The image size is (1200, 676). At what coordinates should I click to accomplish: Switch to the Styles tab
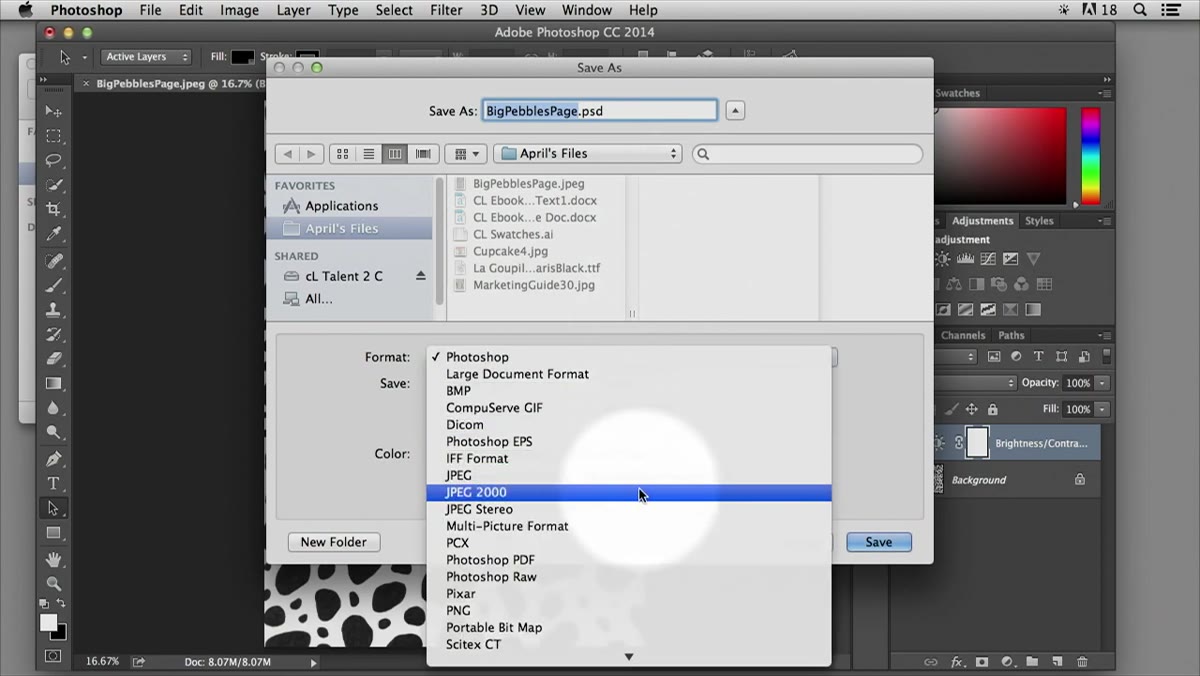tap(1039, 221)
